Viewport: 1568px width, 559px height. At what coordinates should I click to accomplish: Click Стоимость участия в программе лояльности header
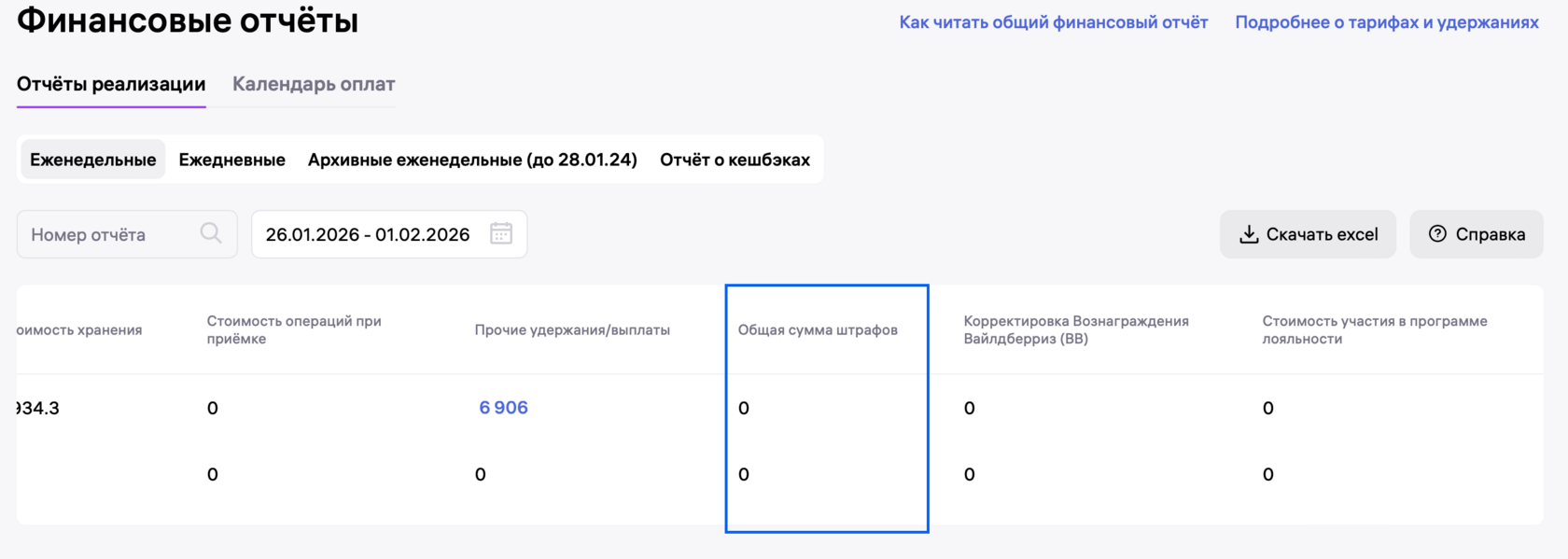click(x=1375, y=329)
